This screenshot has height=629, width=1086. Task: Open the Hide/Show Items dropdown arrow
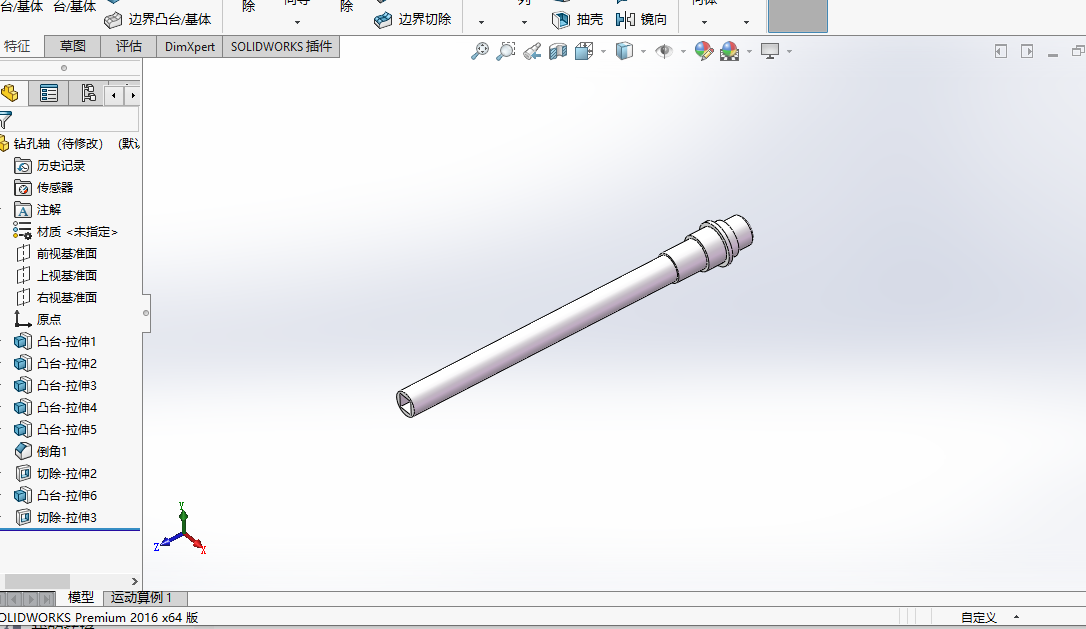point(683,51)
